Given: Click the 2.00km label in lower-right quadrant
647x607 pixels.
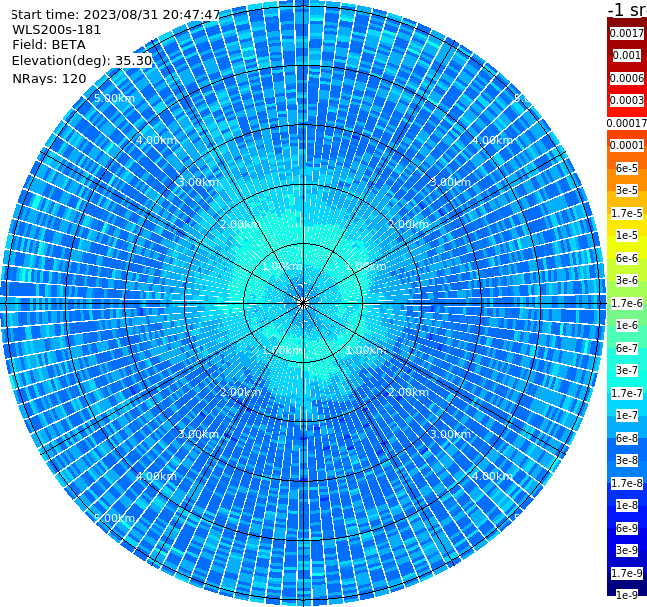Looking at the screenshot, I should (x=408, y=392).
